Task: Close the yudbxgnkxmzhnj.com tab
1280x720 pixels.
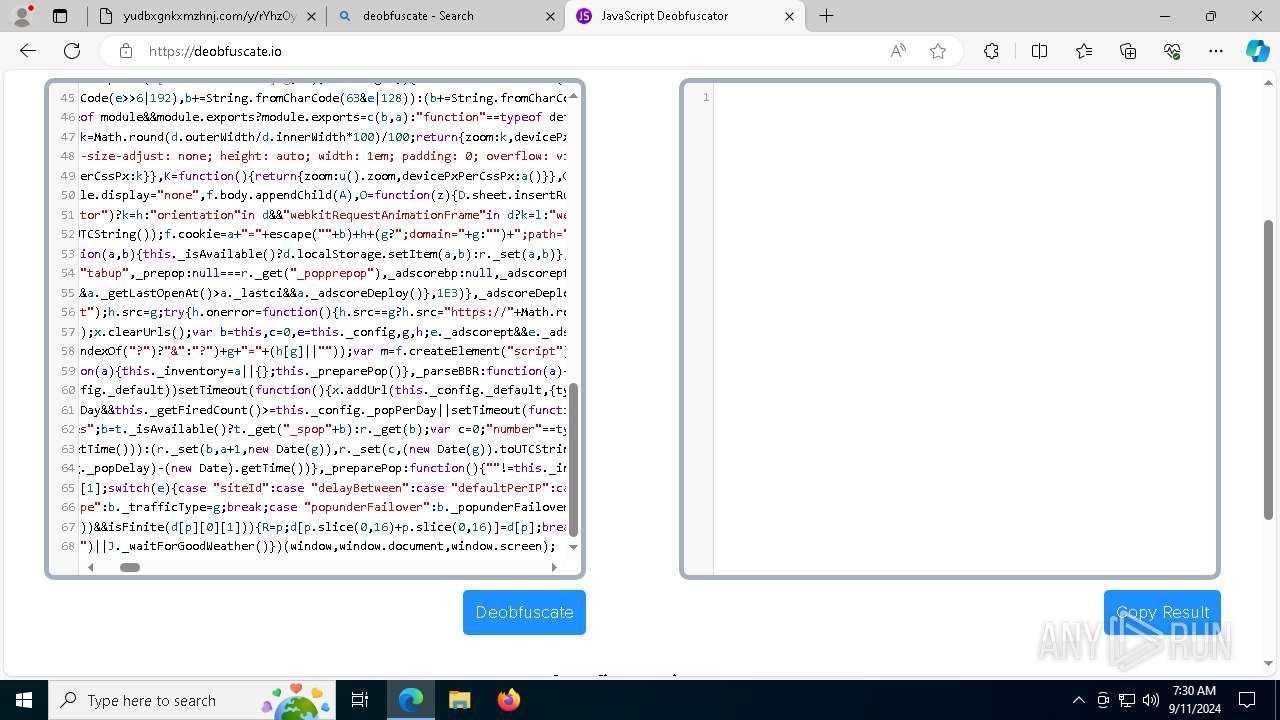Action: click(x=312, y=16)
